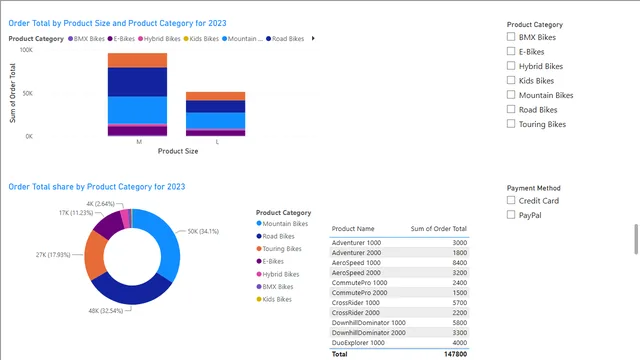Image resolution: width=640 pixels, height=360 pixels.
Task: Check the BMX Bikes filter checkbox
Action: point(511,37)
